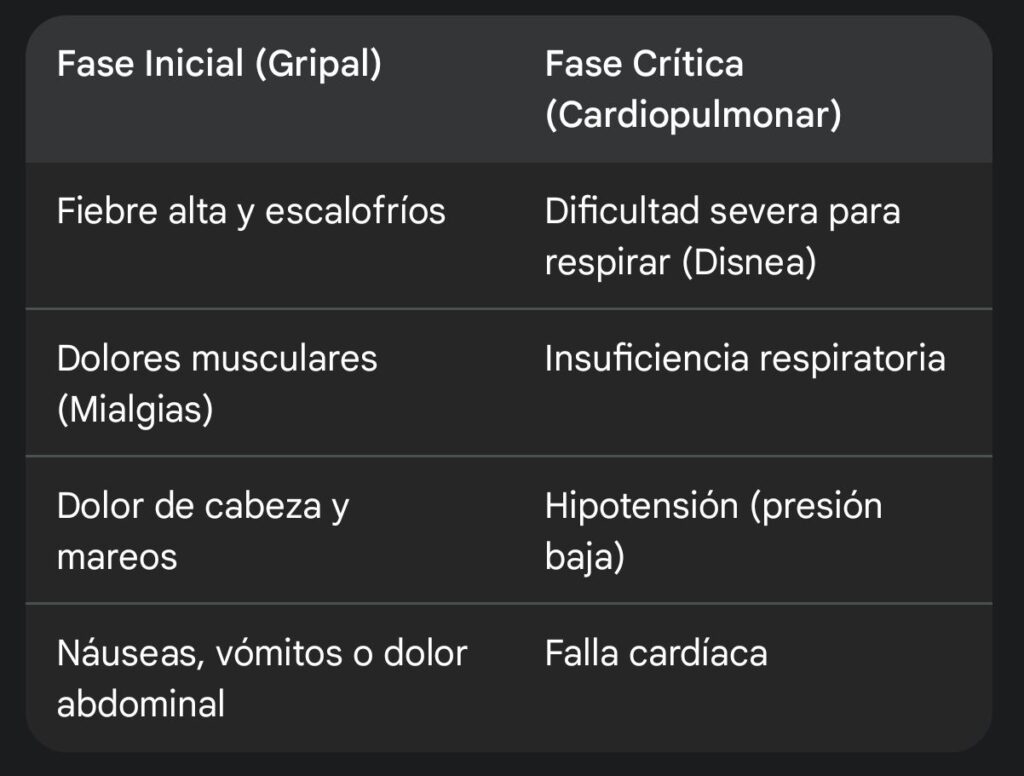Click the word 'Cardiopulmonar' in the header
Viewport: 1024px width, 776px height.
coord(694,115)
